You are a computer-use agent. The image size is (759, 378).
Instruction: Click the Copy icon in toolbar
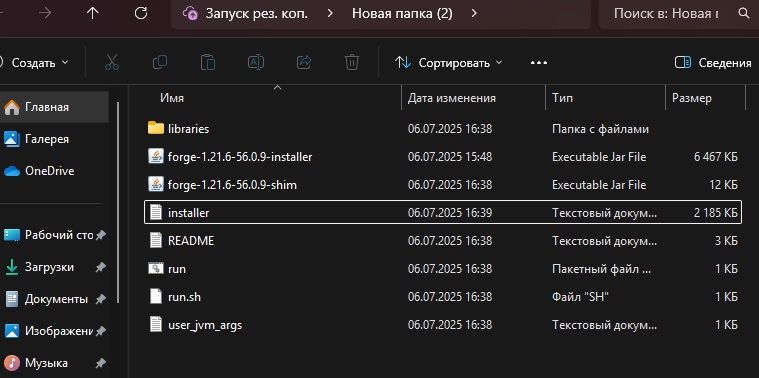pyautogui.click(x=160, y=62)
